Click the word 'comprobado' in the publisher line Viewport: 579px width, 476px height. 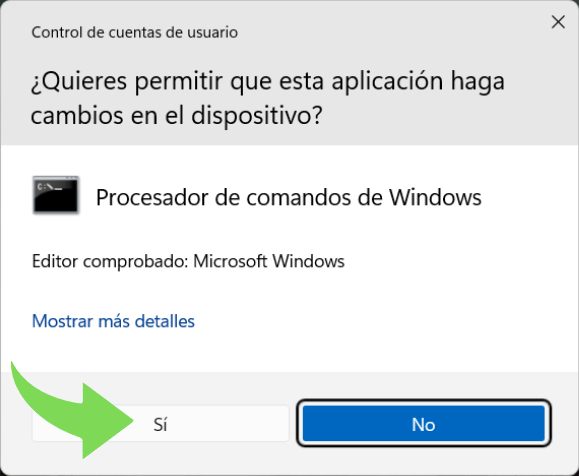point(133,261)
